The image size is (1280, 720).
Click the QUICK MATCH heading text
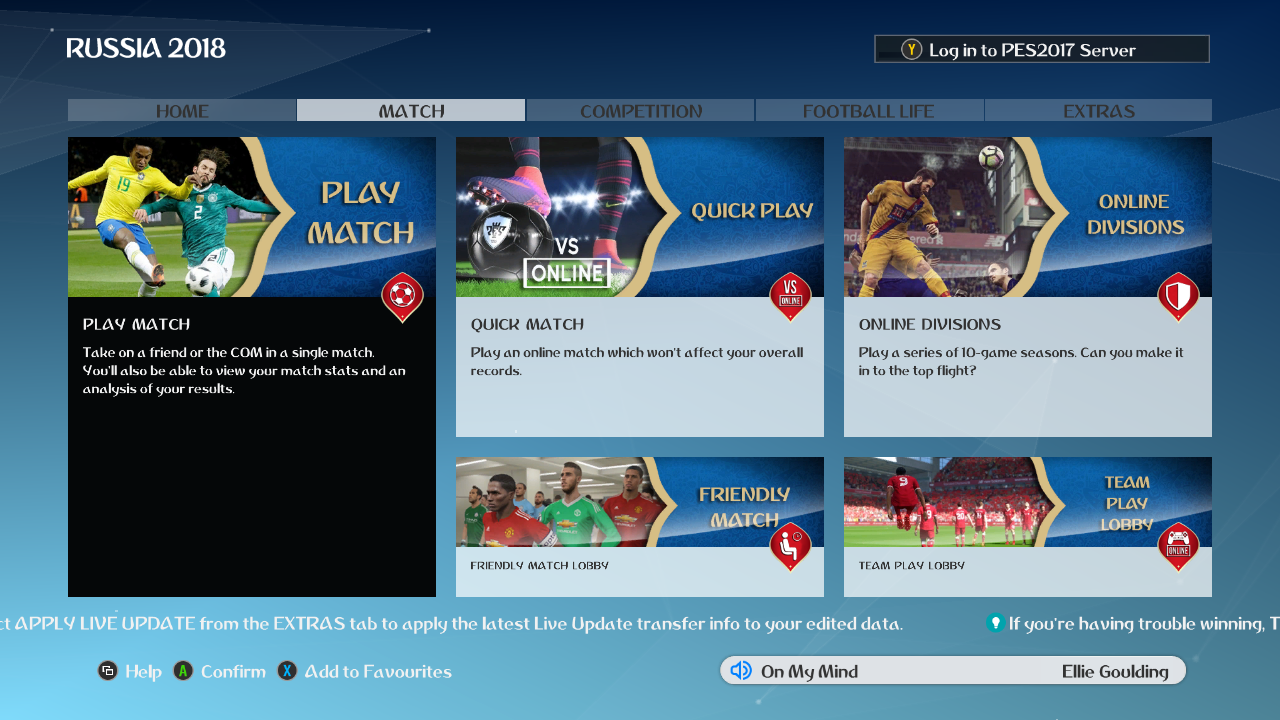527,325
